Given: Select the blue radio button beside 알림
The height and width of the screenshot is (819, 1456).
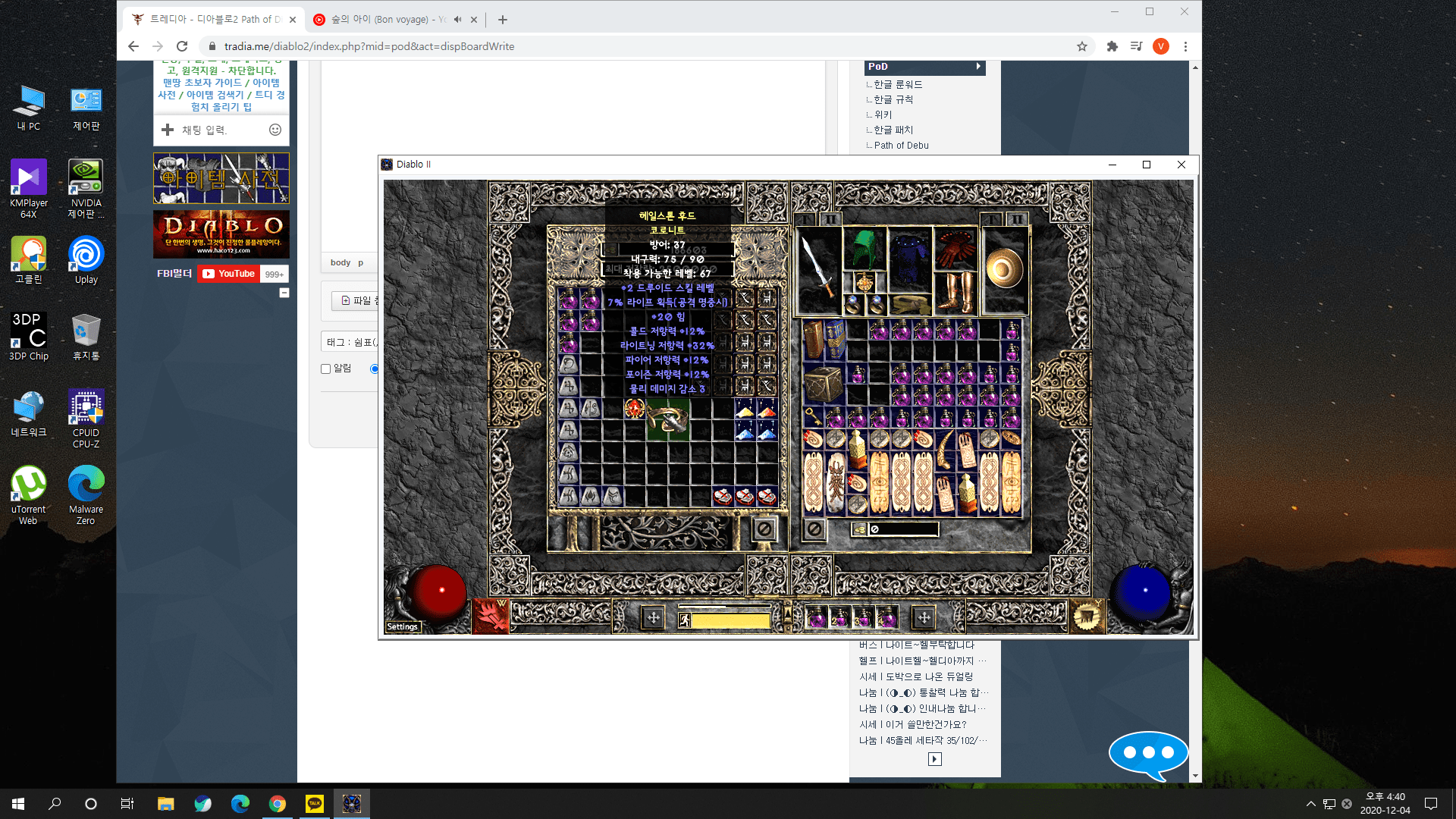Looking at the screenshot, I should tap(374, 369).
